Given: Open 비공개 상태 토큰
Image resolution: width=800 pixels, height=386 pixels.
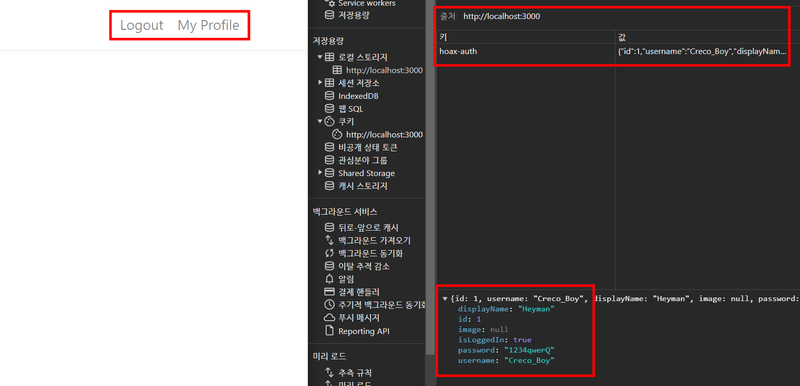Looking at the screenshot, I should (368, 147).
